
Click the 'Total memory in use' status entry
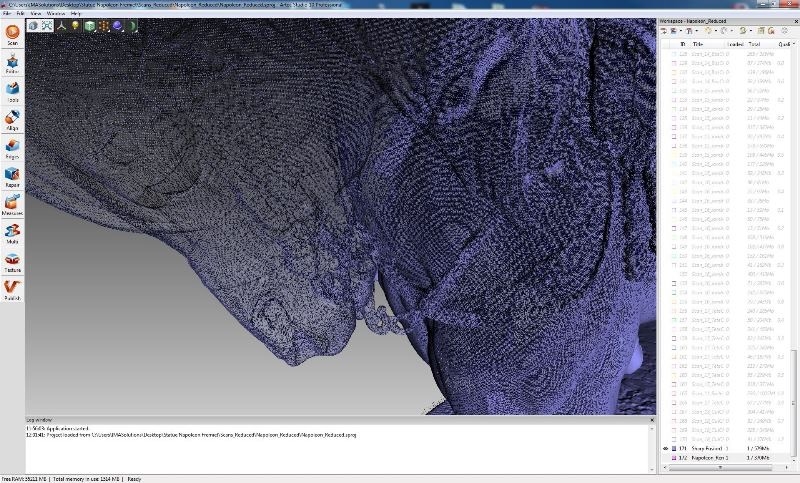86,479
